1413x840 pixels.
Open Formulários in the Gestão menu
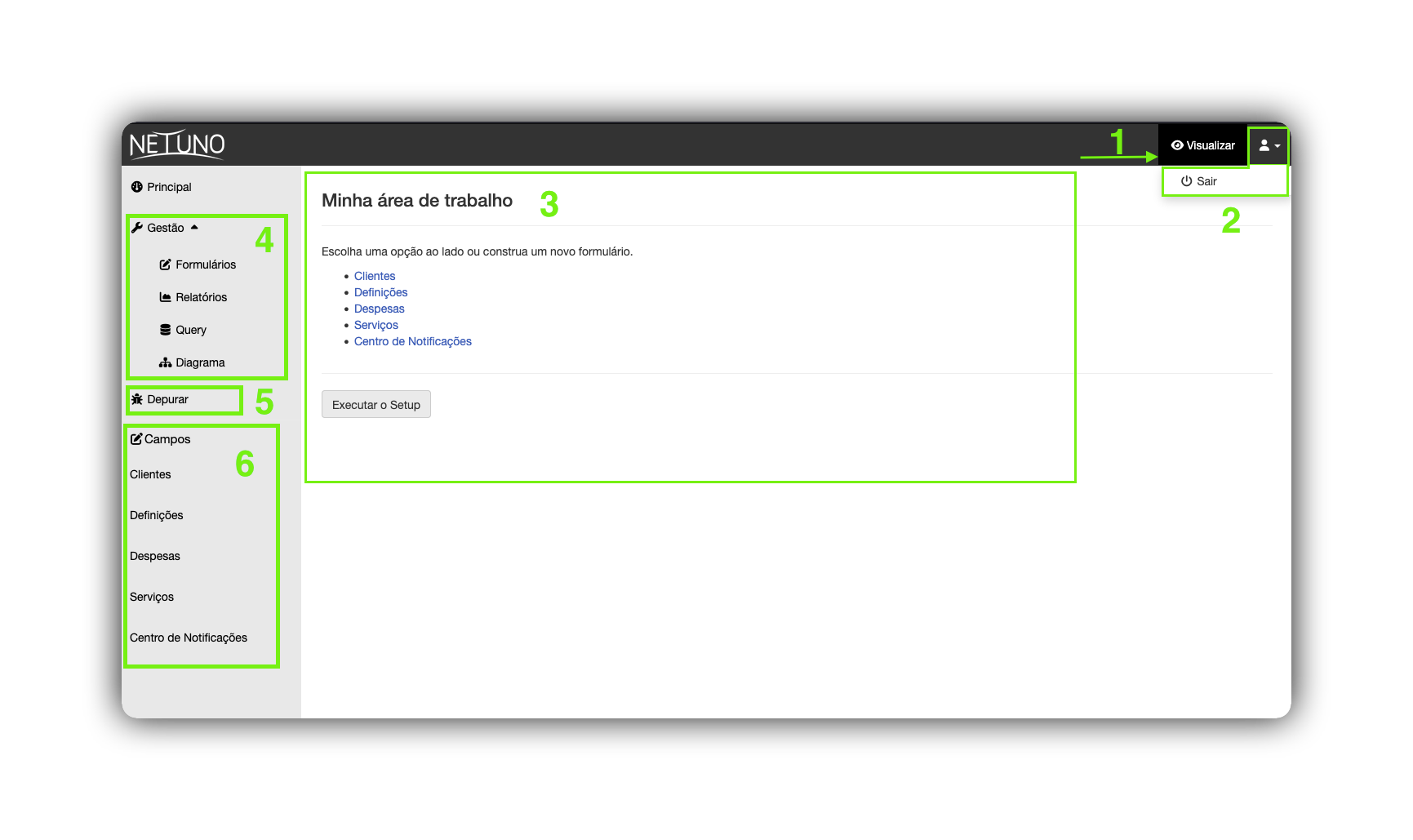[206, 264]
